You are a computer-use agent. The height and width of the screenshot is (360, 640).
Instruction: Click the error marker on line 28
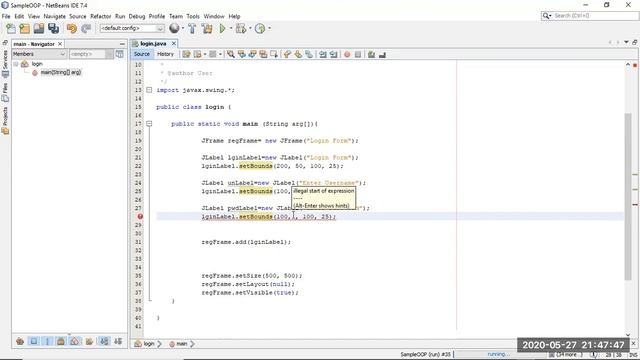140,216
